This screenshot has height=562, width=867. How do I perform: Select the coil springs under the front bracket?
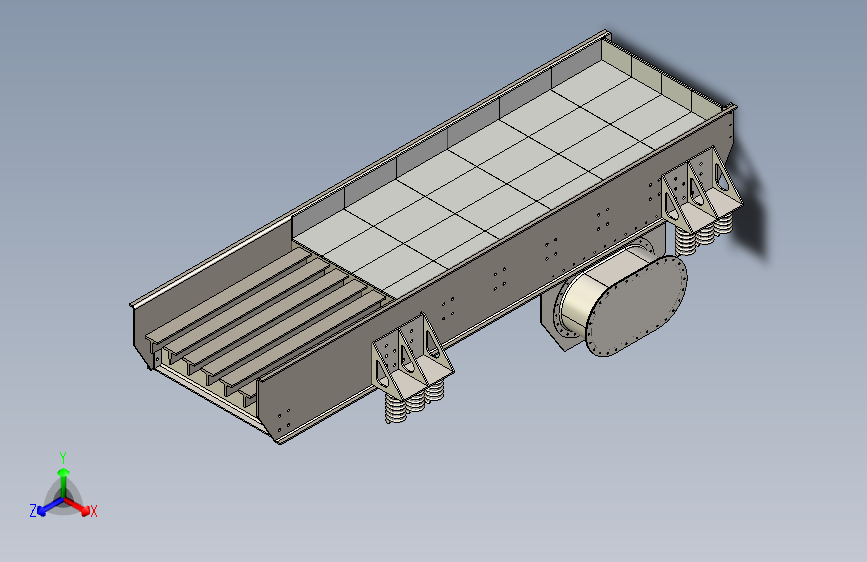[415, 402]
